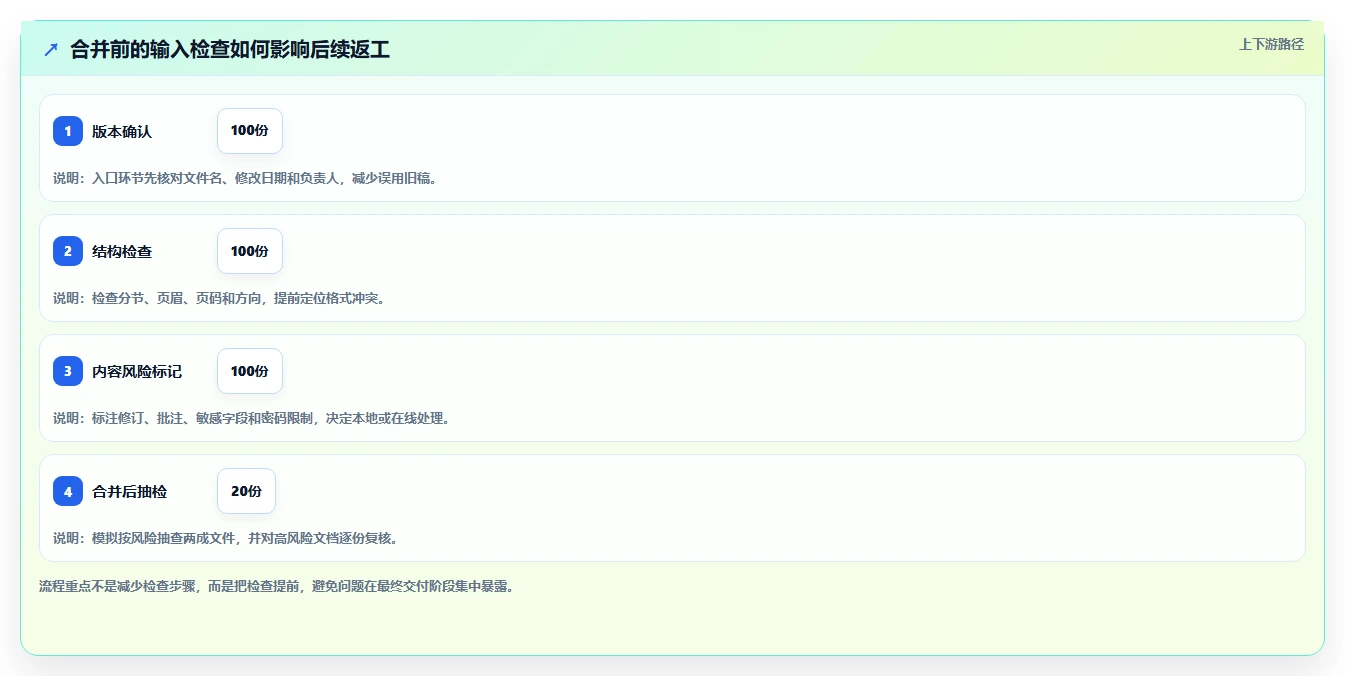Click the footer note starting 流程重点不是减少检查步骤
The image size is (1345, 676).
click(x=277, y=586)
